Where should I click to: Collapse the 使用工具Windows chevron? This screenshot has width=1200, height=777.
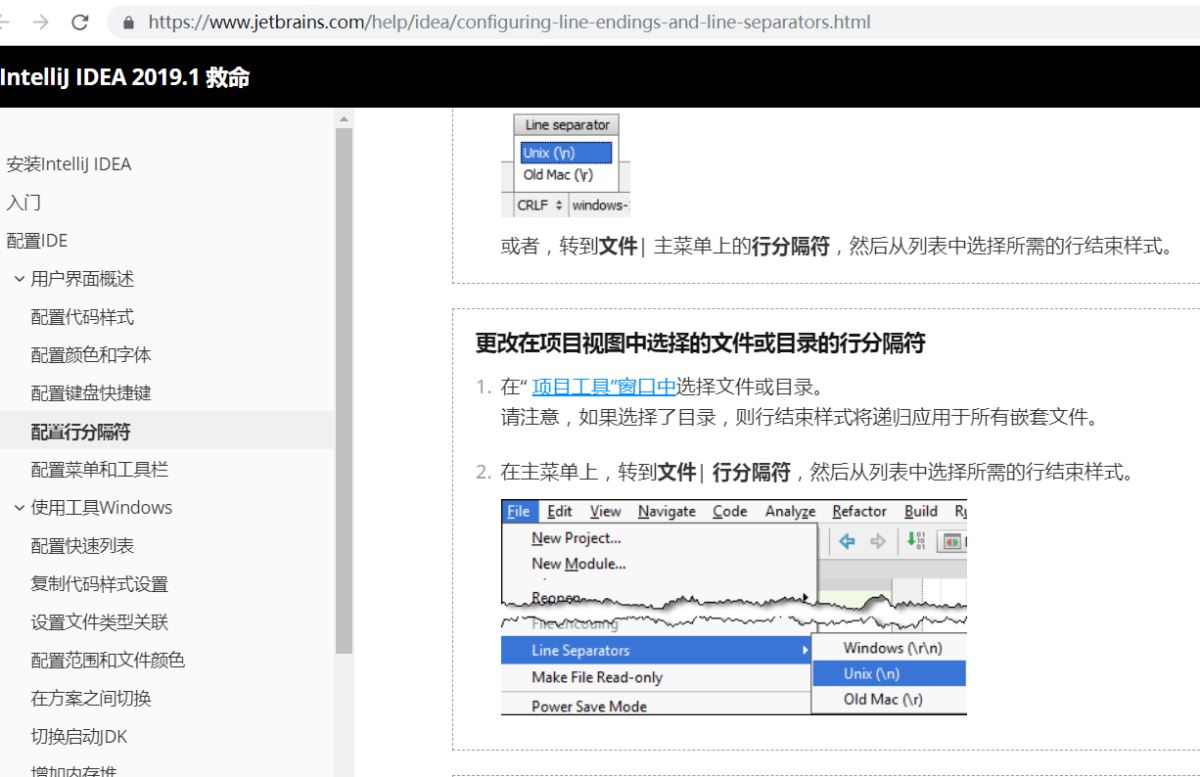click(x=20, y=507)
